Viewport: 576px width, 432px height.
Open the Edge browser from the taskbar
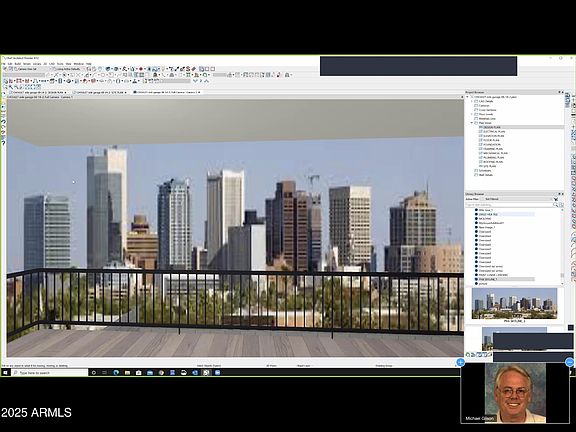point(116,372)
